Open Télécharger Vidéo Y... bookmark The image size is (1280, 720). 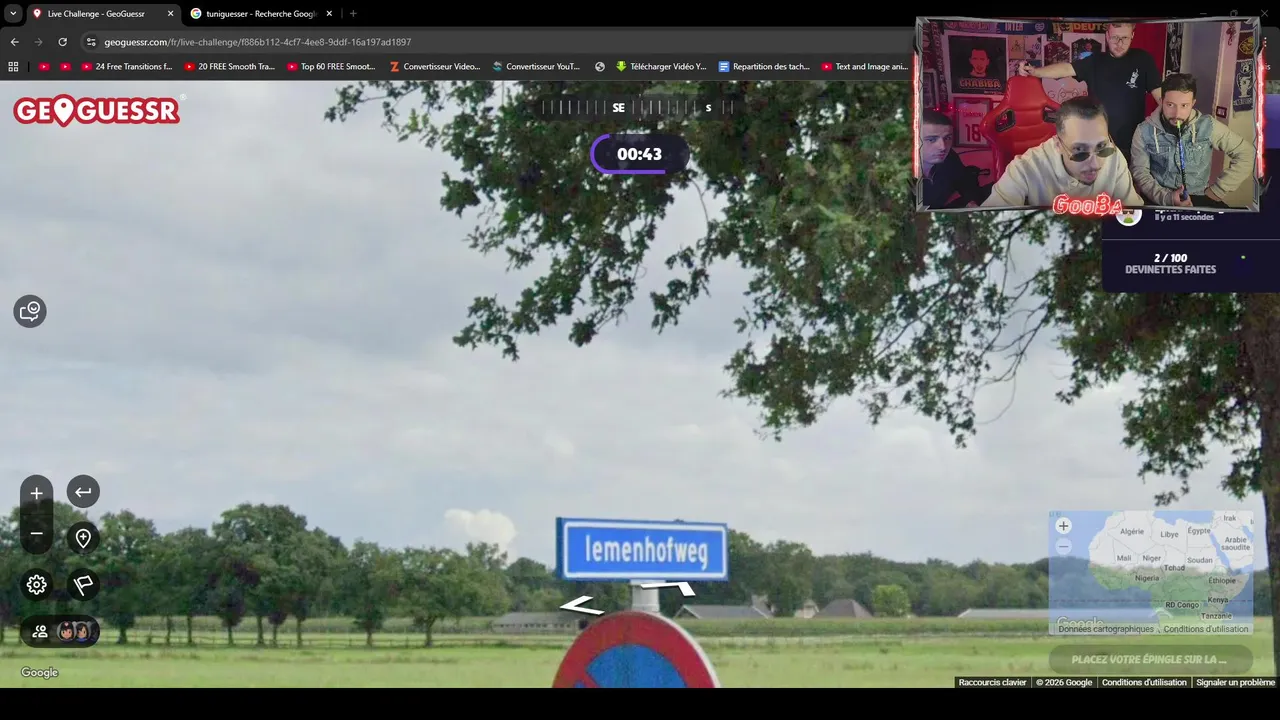click(661, 67)
